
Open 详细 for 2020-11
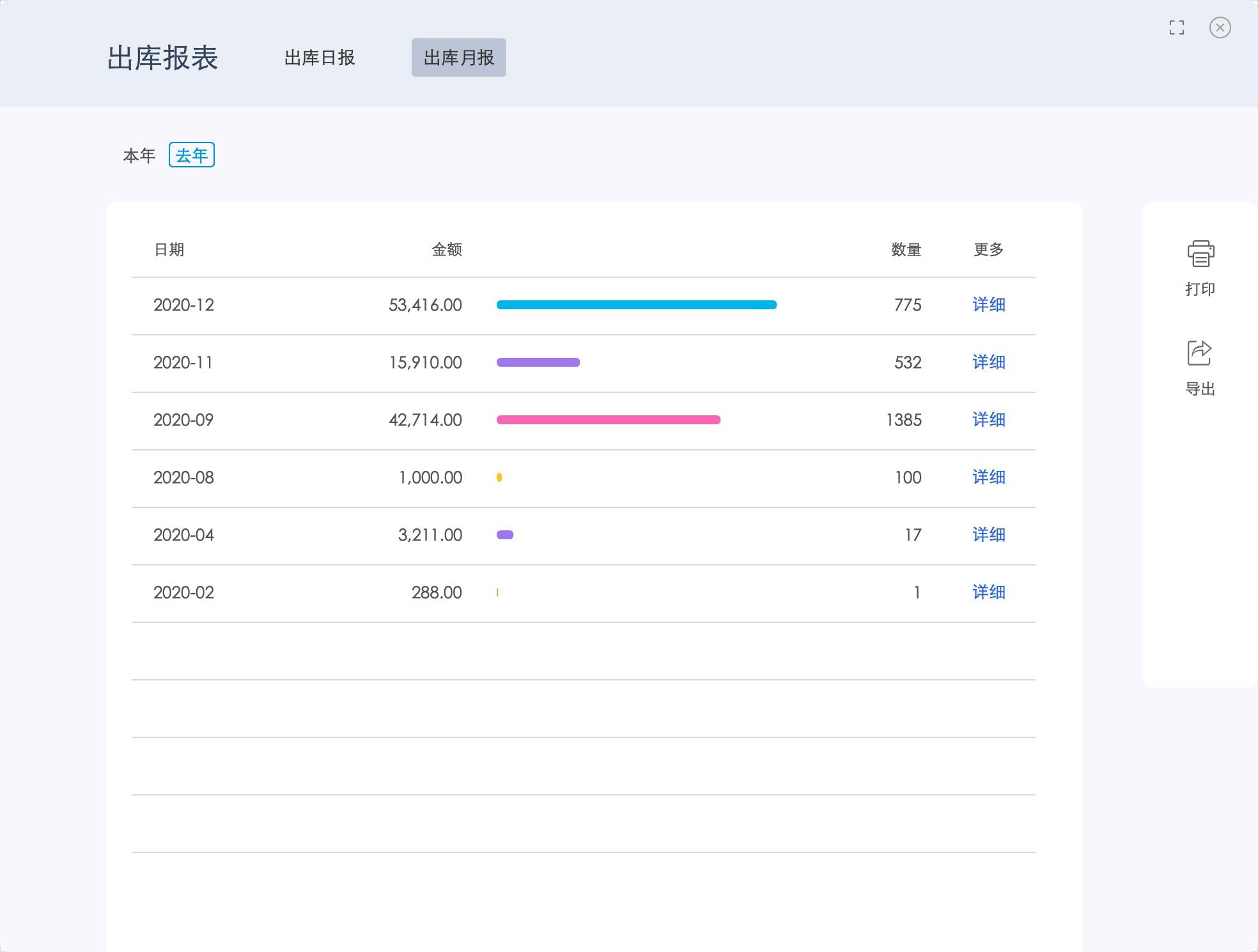point(988,362)
